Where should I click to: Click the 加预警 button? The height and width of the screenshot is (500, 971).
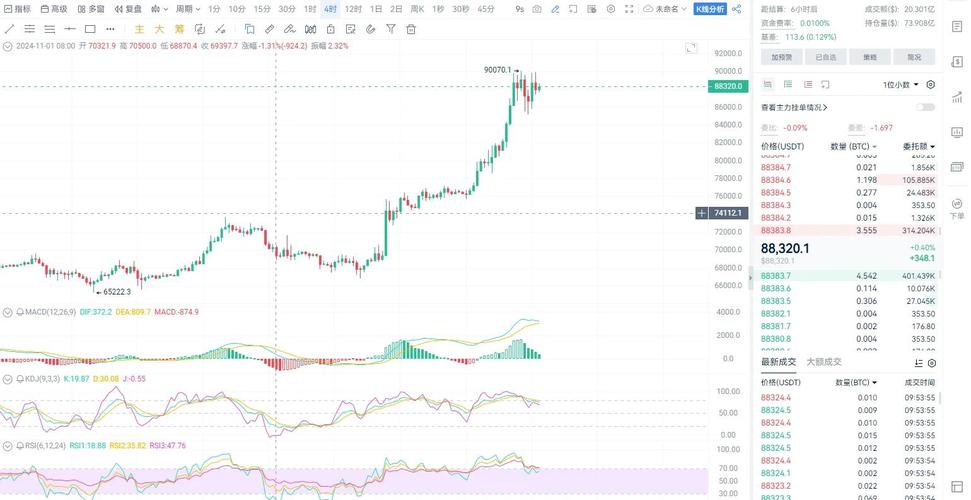click(781, 57)
